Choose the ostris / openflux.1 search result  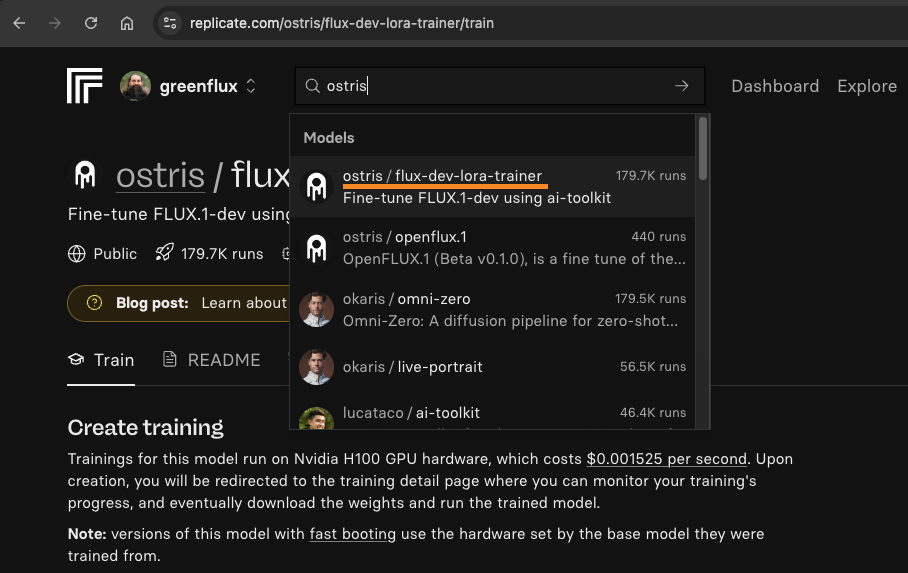[x=492, y=248]
